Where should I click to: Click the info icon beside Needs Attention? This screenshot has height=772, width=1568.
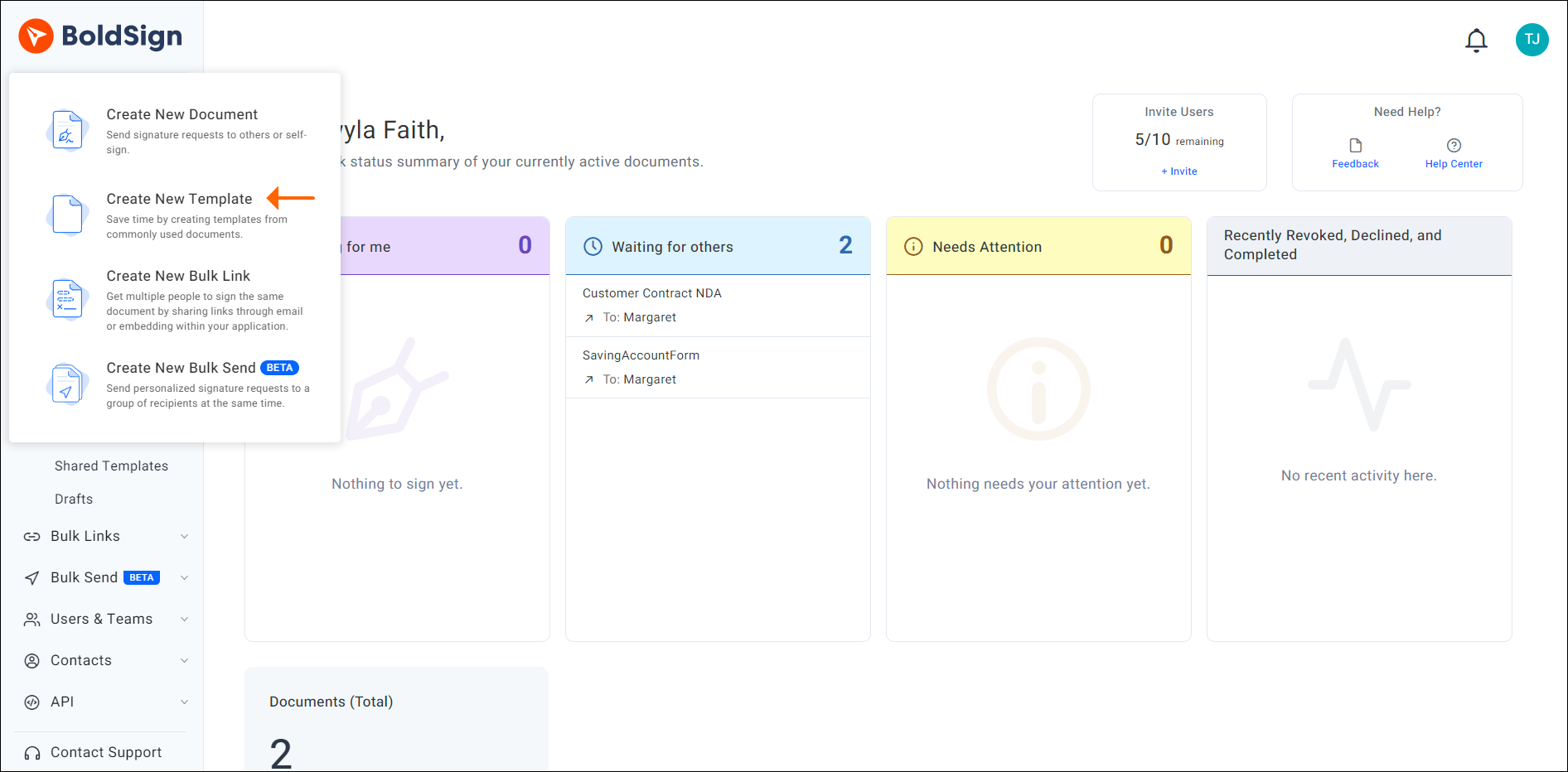913,246
